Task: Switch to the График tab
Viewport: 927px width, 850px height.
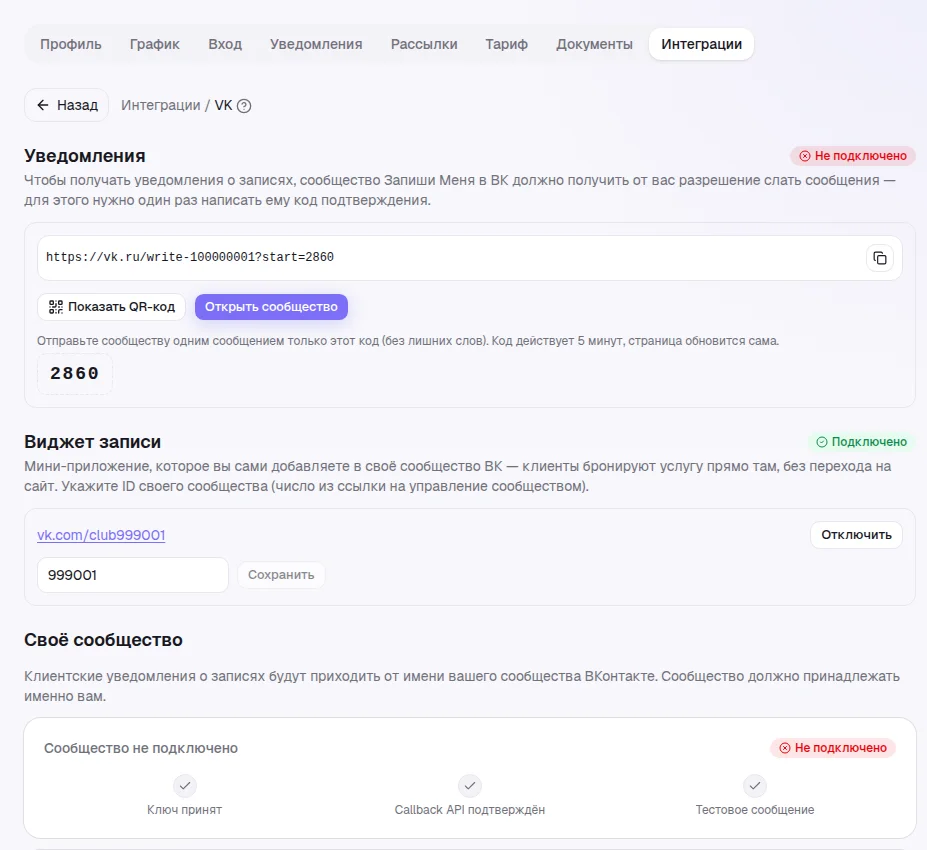Action: (x=155, y=44)
